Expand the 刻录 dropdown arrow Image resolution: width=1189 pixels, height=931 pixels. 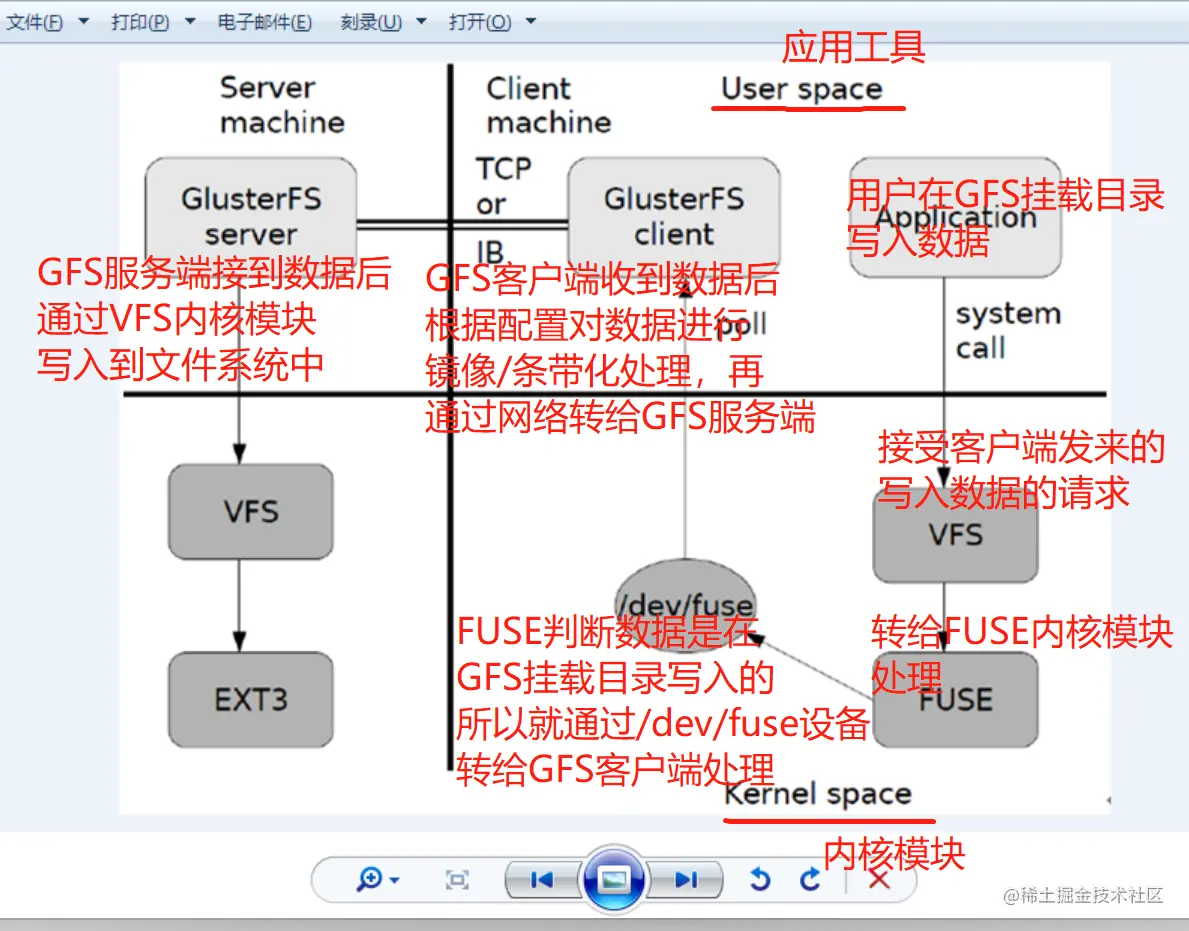coord(419,19)
